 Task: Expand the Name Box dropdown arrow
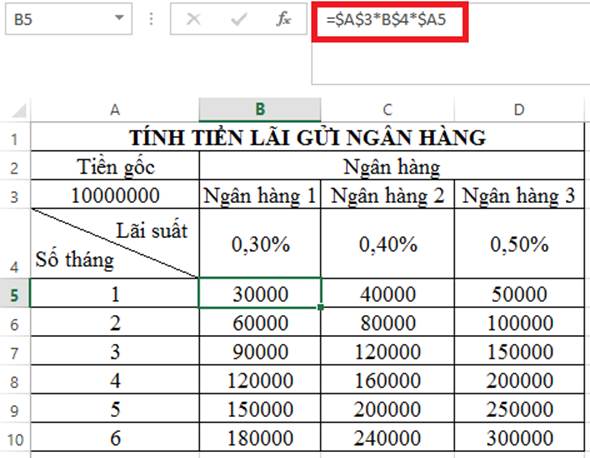pos(119,18)
